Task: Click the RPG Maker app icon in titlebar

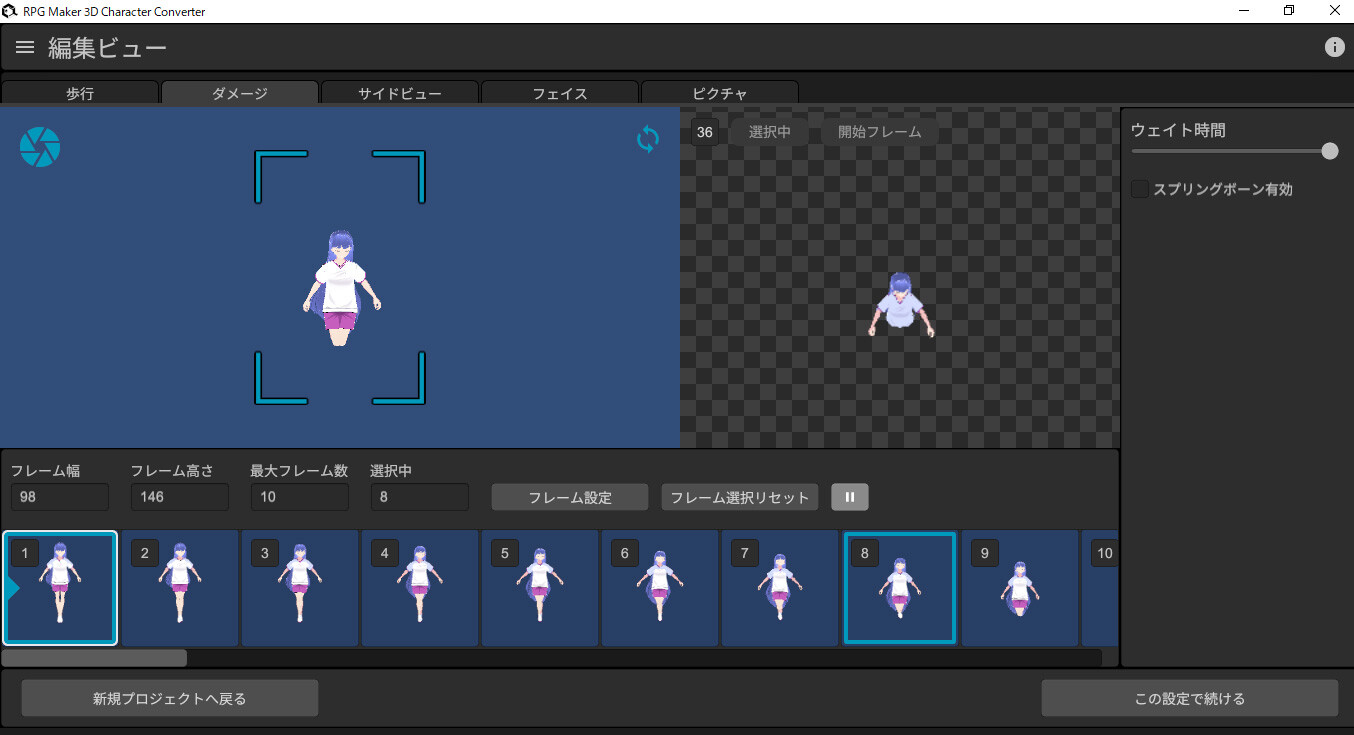Action: [10, 11]
